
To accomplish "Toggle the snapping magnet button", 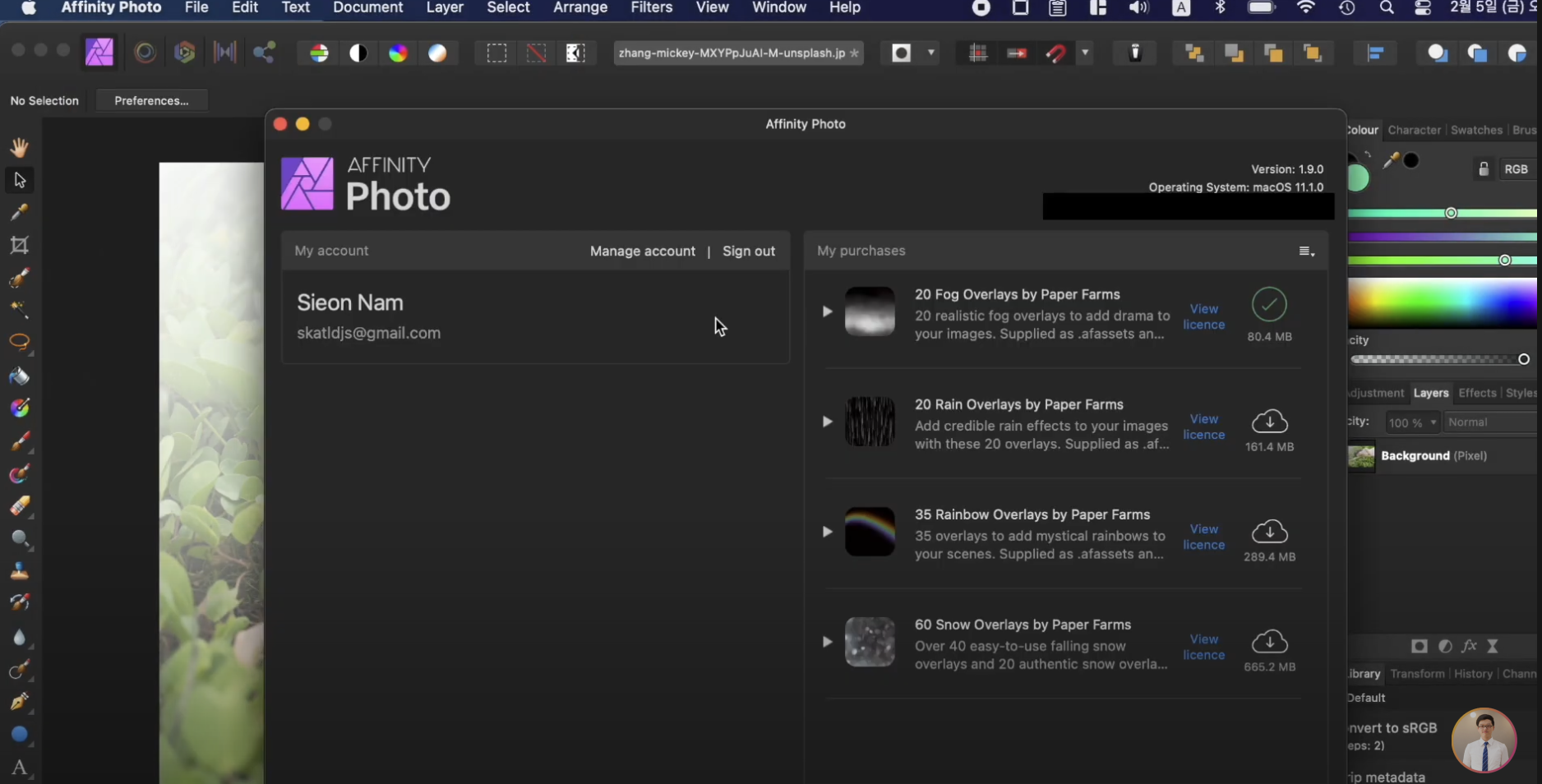I will tap(1056, 53).
